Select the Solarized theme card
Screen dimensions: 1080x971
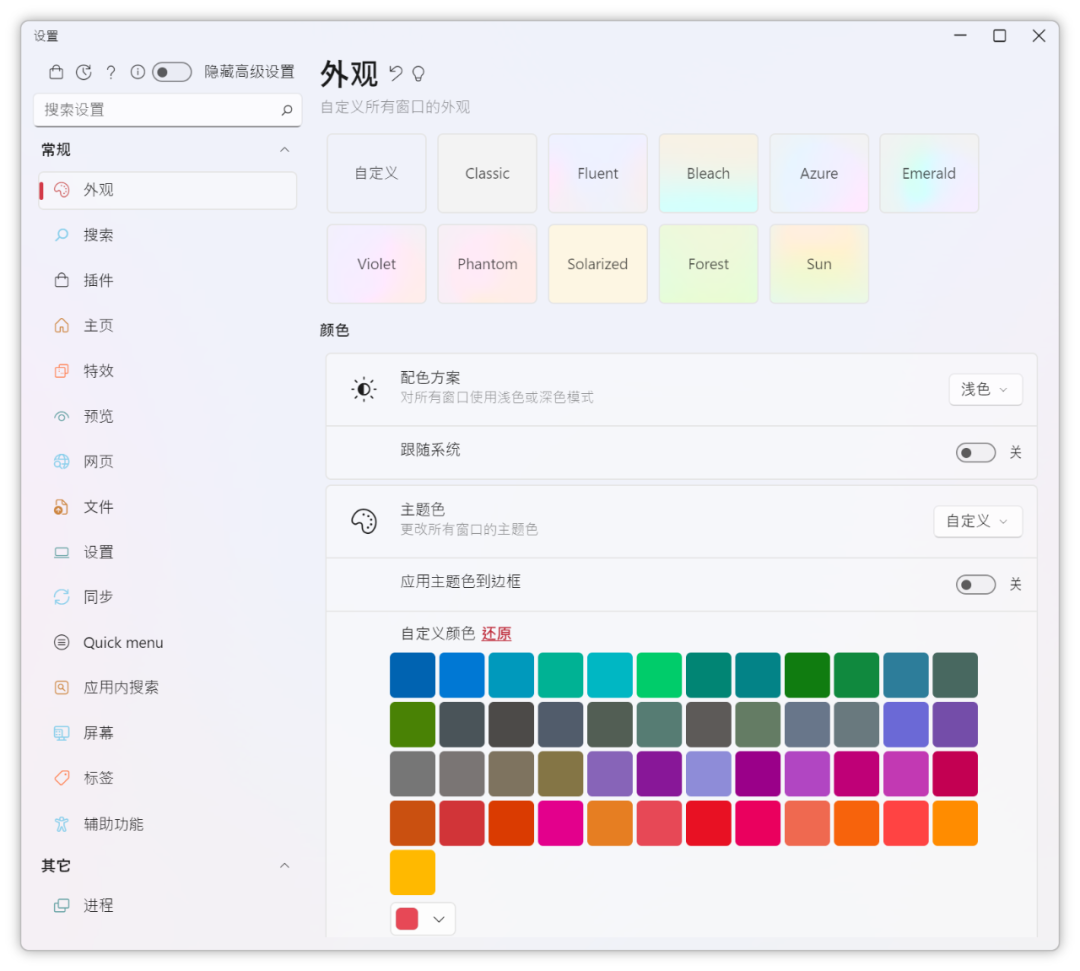pos(597,264)
